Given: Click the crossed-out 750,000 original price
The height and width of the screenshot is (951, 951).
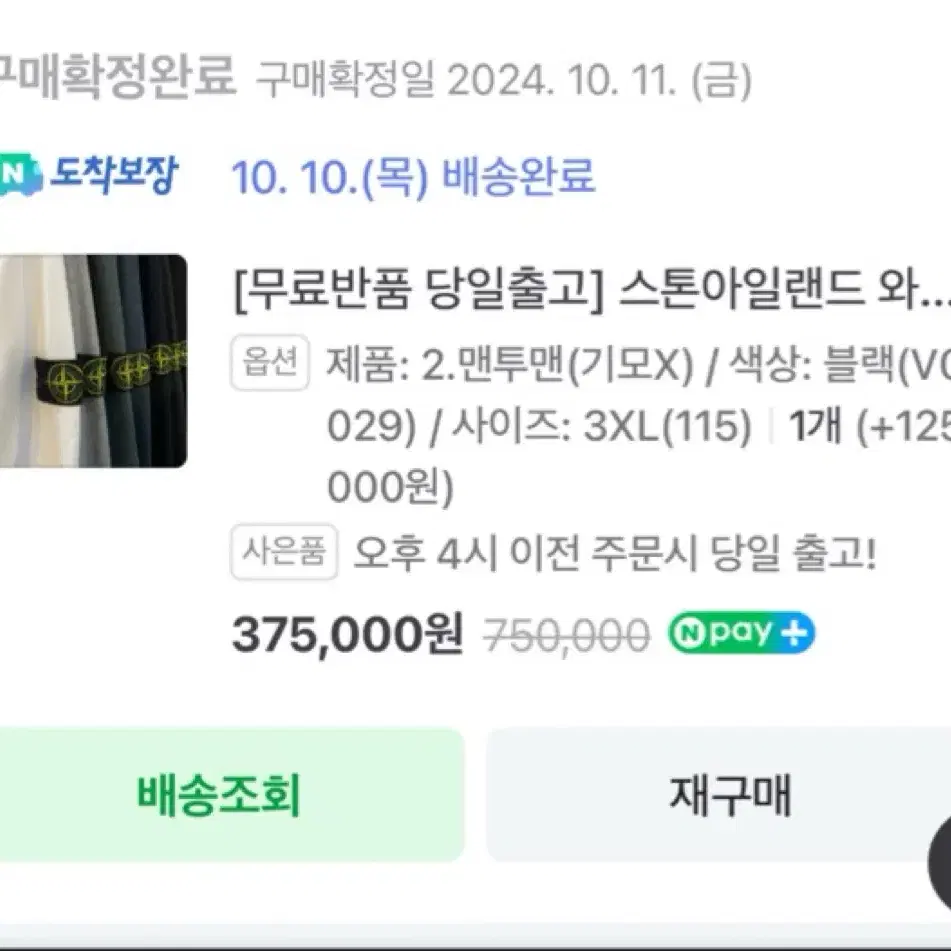Looking at the screenshot, I should (566, 636).
